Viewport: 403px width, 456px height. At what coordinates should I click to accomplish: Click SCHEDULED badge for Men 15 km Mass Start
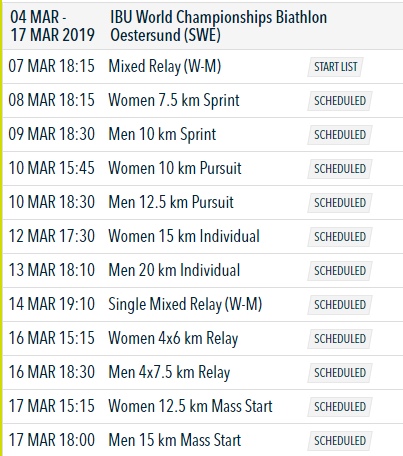tap(340, 441)
